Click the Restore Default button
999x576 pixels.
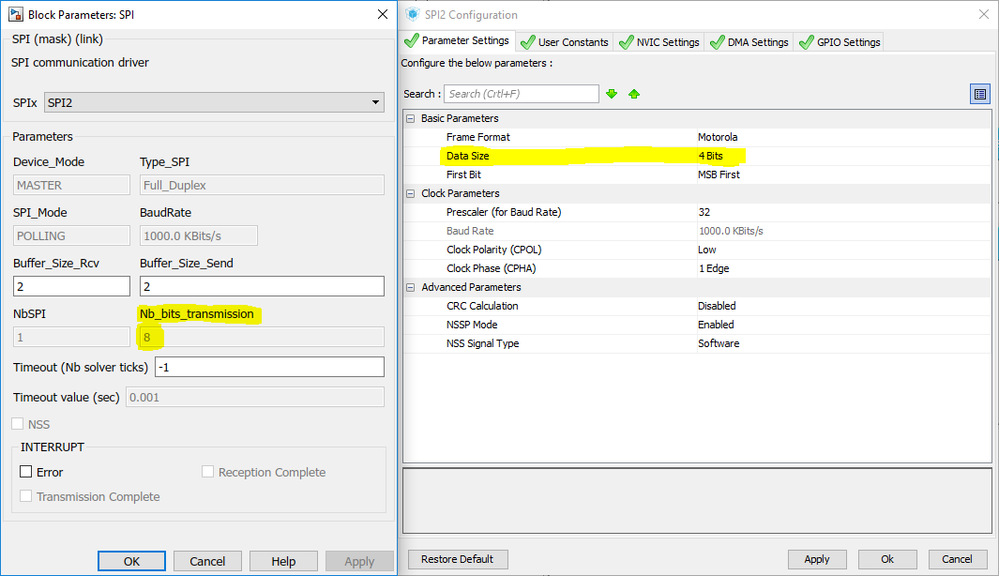point(457,559)
